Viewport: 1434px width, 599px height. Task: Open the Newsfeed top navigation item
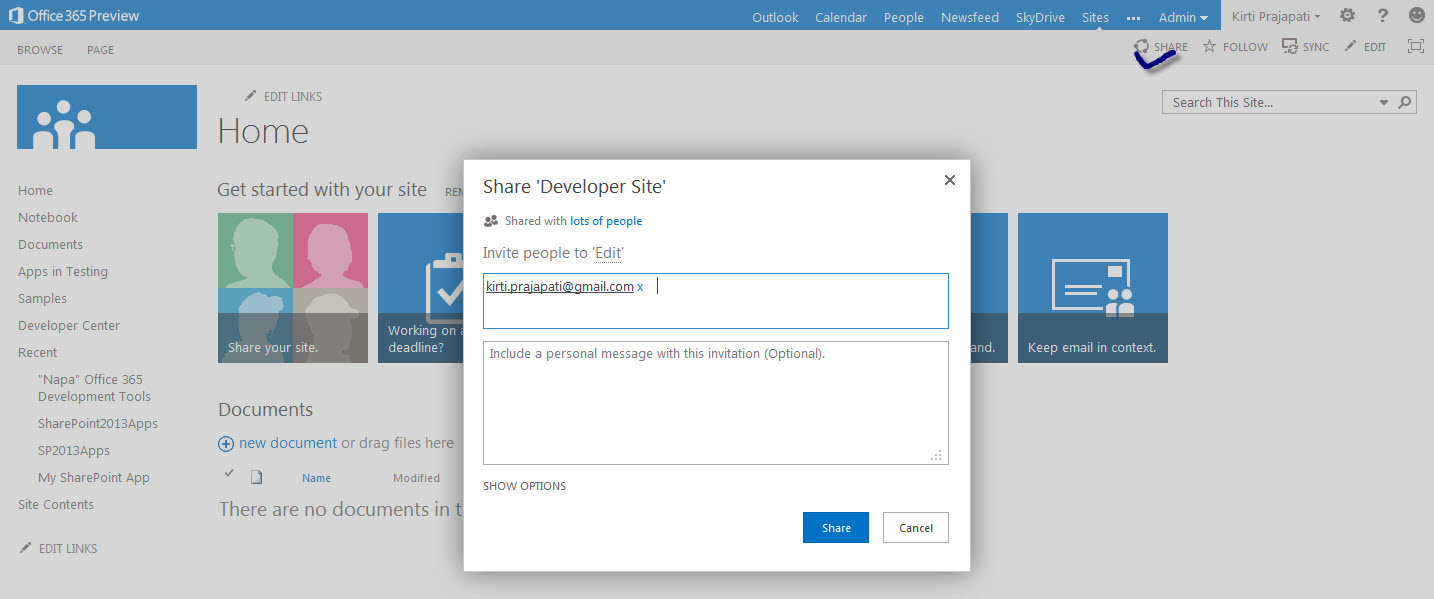coord(969,17)
